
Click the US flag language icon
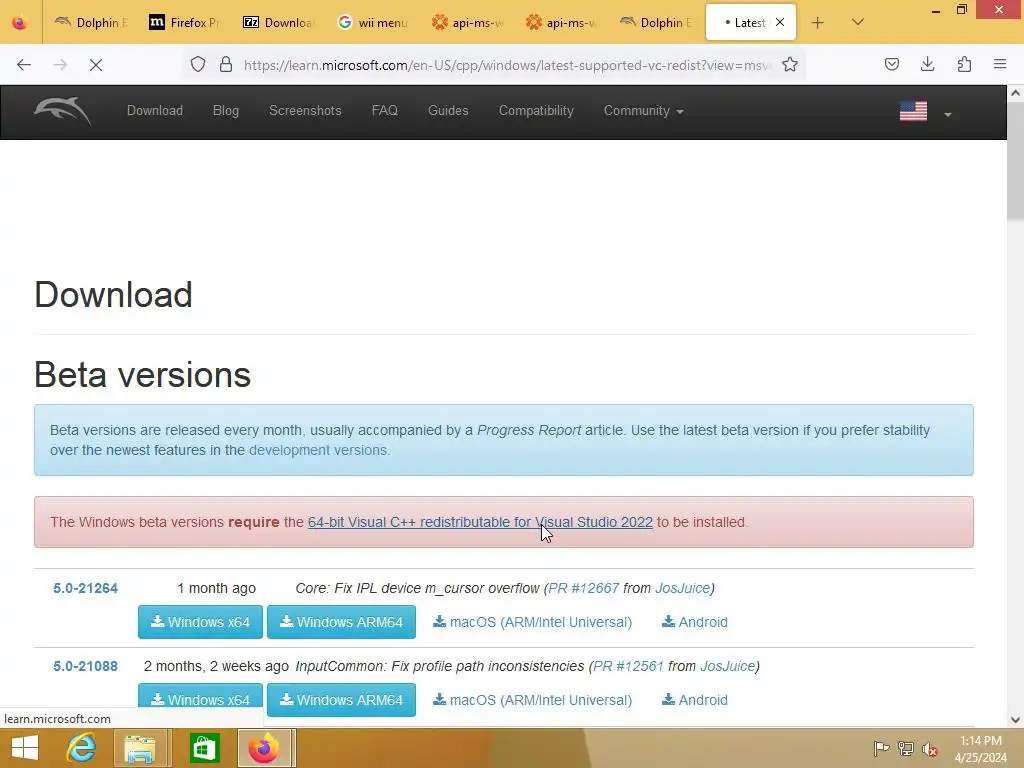913,112
